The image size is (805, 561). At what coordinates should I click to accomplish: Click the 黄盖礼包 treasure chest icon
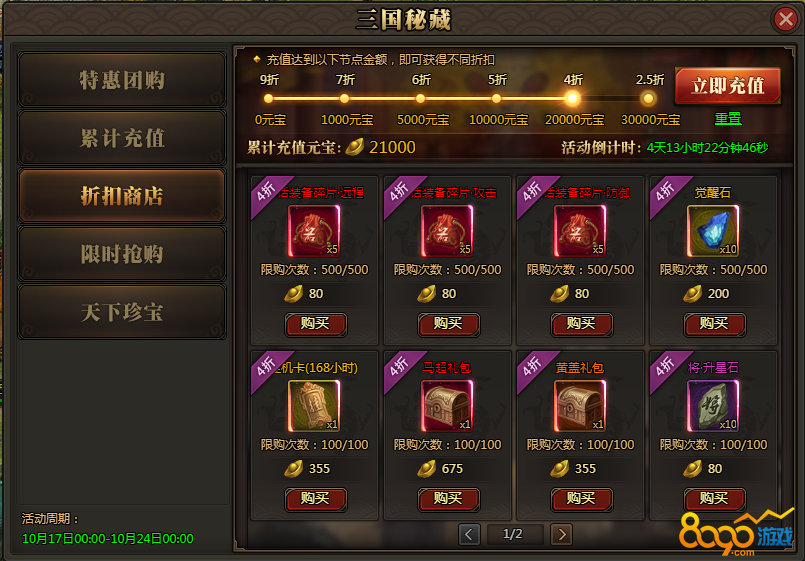580,406
